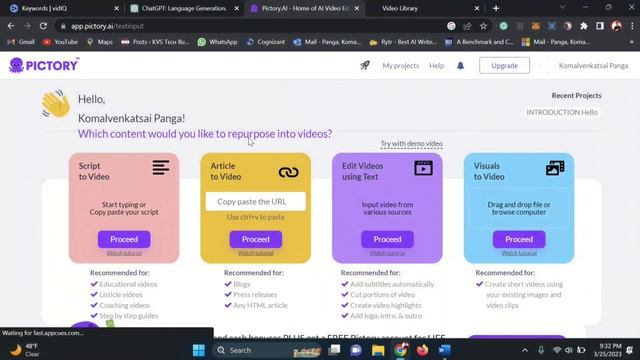
Task: Open Watch tutorial under Article to Video
Action: point(256,253)
